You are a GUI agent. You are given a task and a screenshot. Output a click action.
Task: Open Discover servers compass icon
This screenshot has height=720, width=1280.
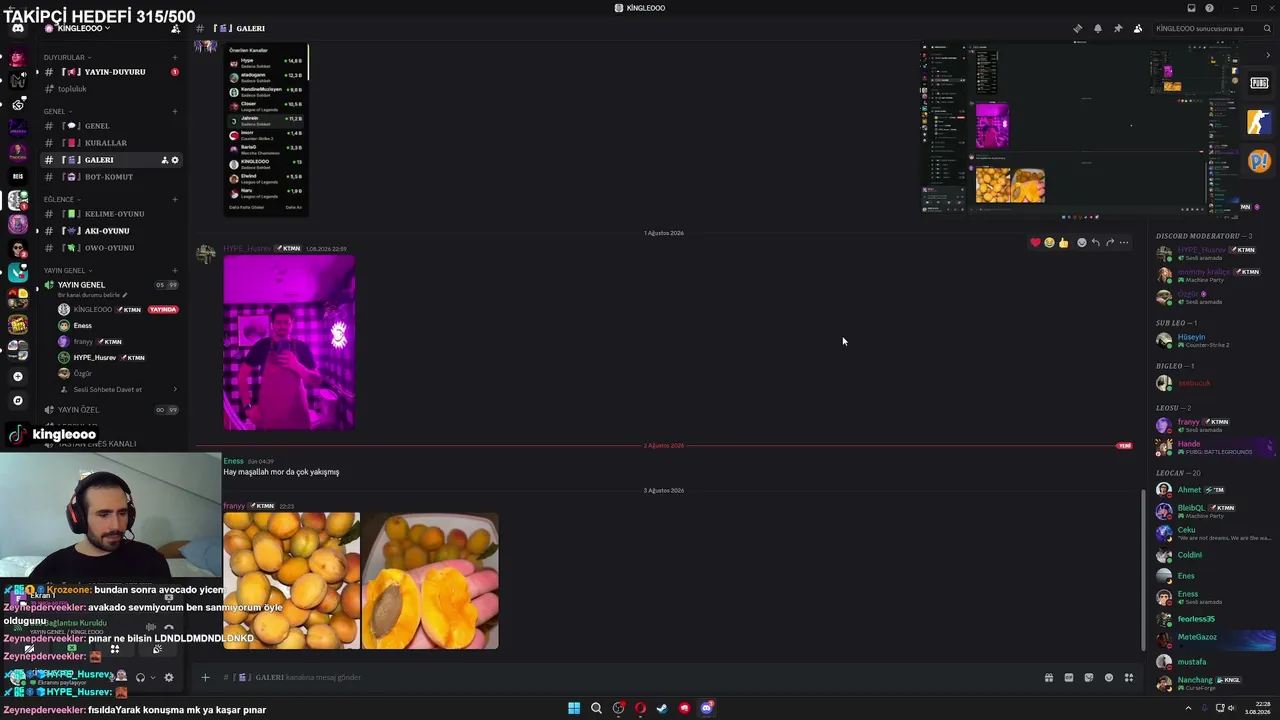[17, 400]
